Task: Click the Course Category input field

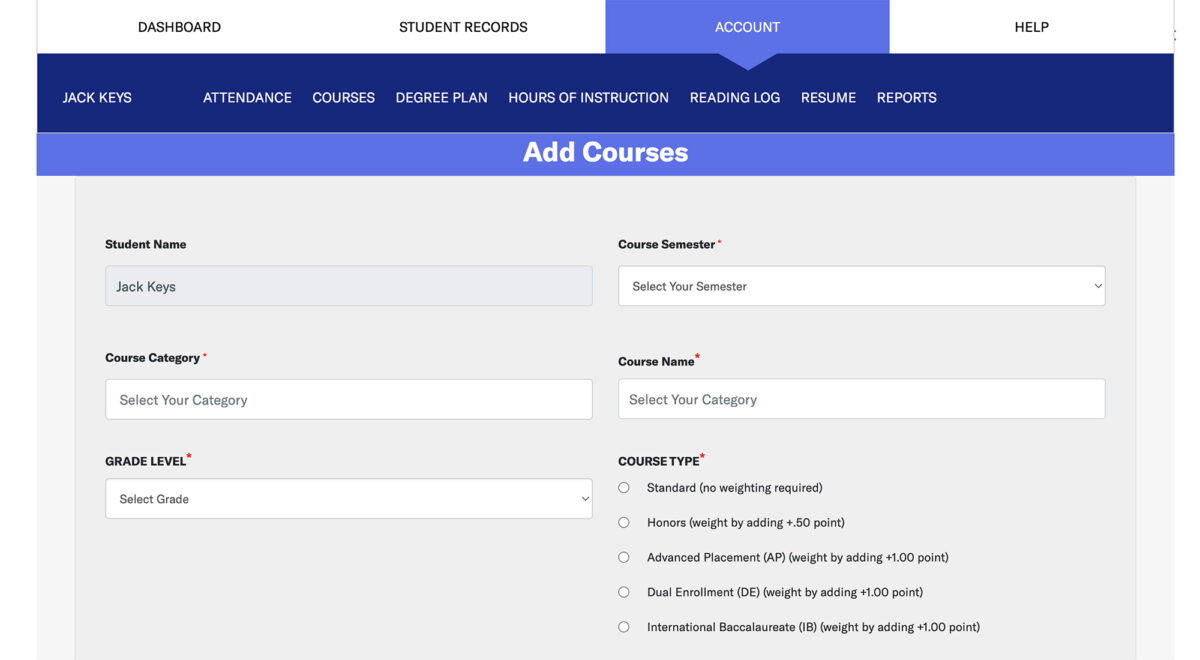Action: coord(348,399)
